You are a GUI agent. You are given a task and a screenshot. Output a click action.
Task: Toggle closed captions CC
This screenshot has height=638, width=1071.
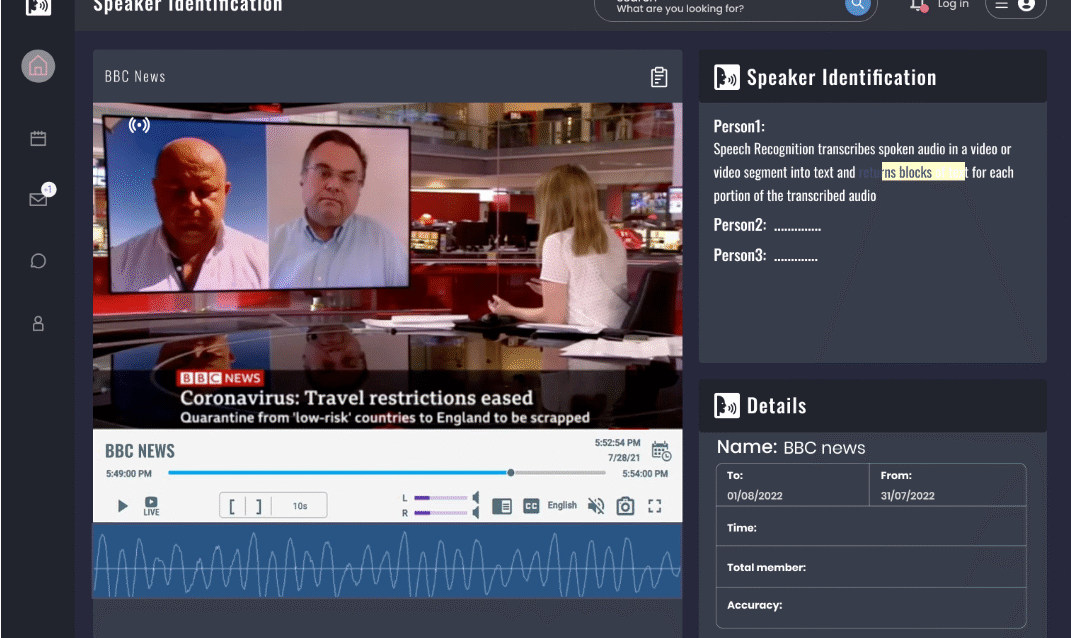tap(531, 506)
